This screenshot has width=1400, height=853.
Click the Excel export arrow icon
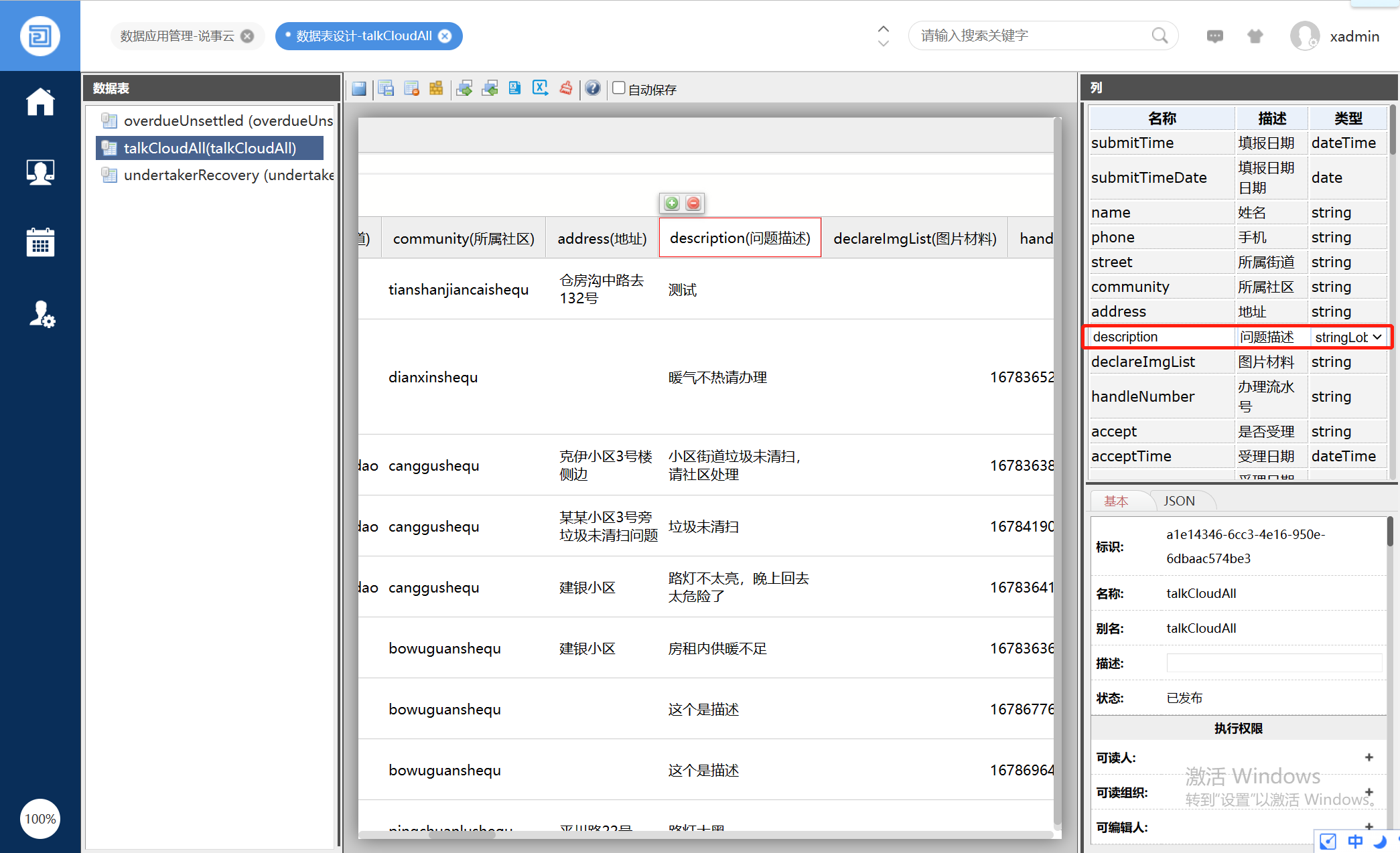tap(540, 88)
